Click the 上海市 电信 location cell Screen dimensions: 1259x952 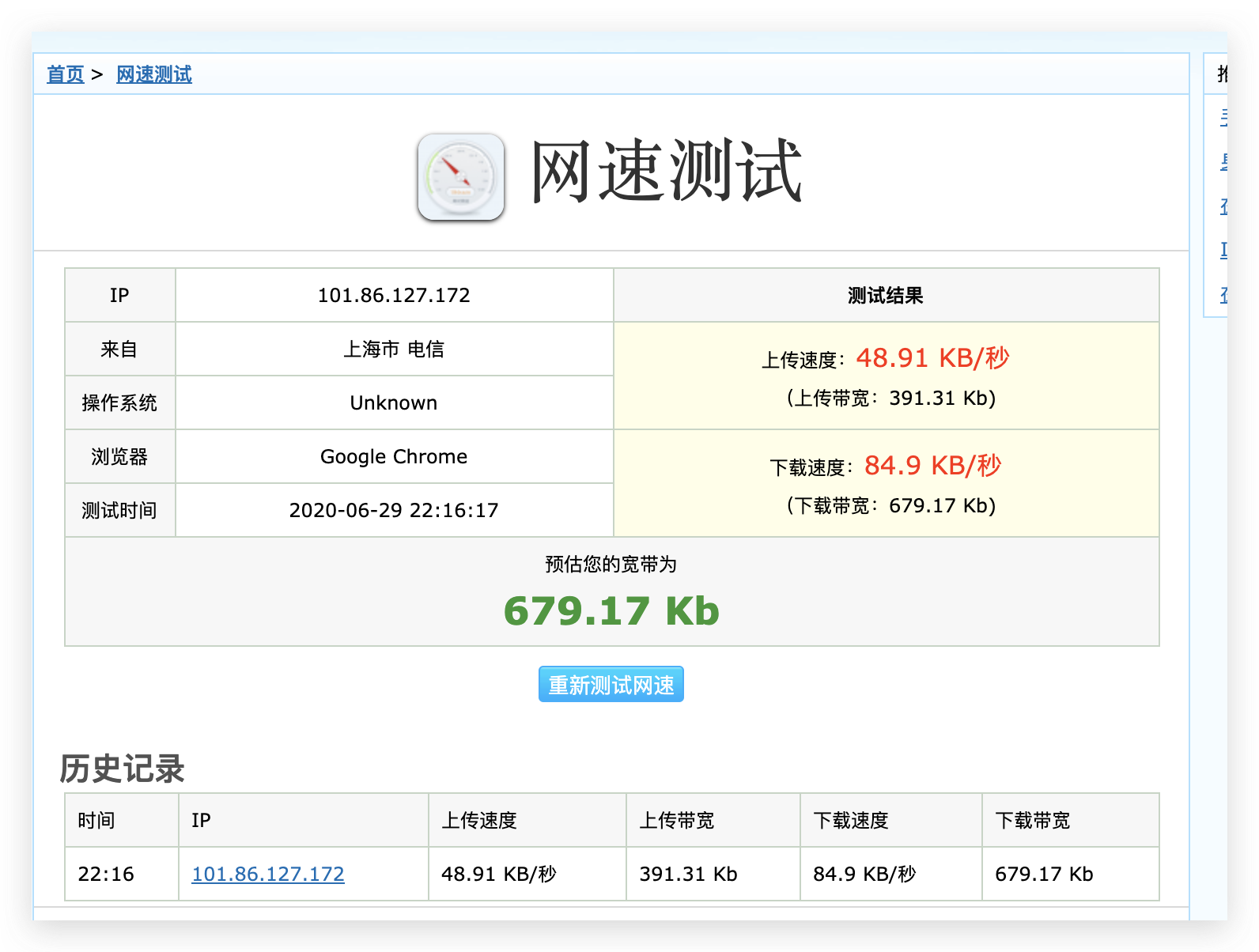coord(394,349)
